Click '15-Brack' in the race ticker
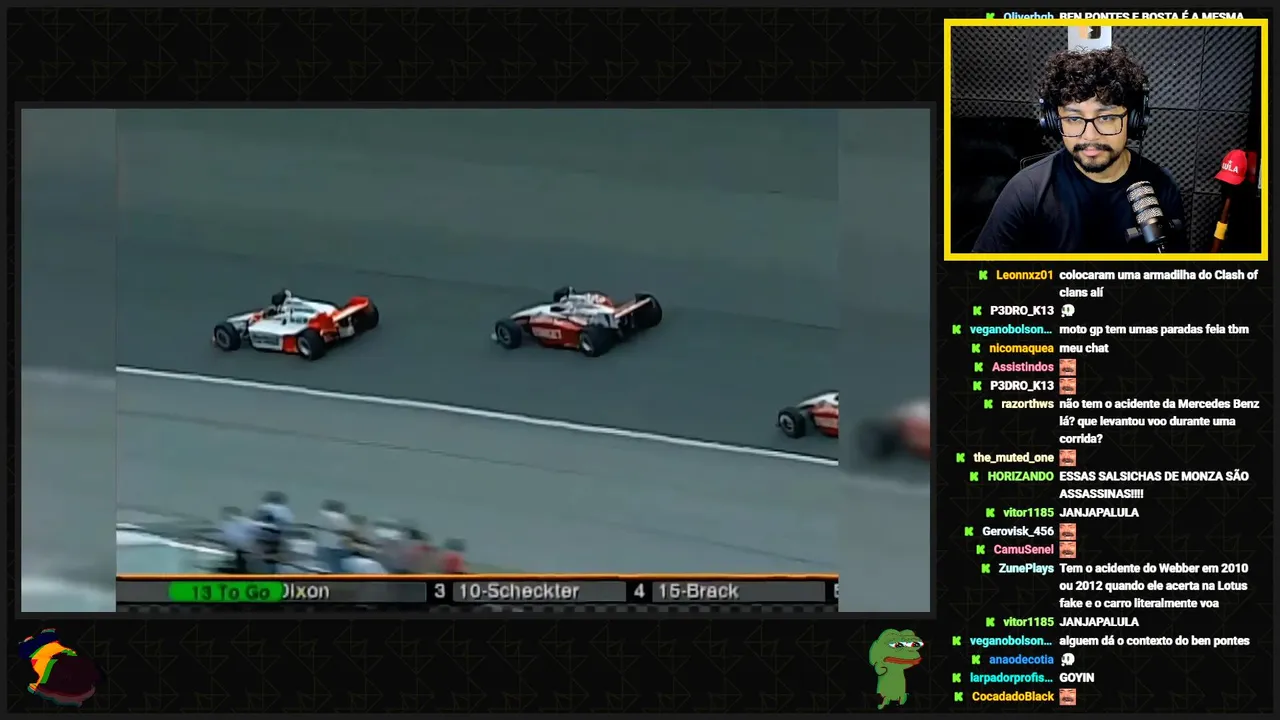Image resolution: width=1280 pixels, height=720 pixels. pyautogui.click(x=698, y=591)
